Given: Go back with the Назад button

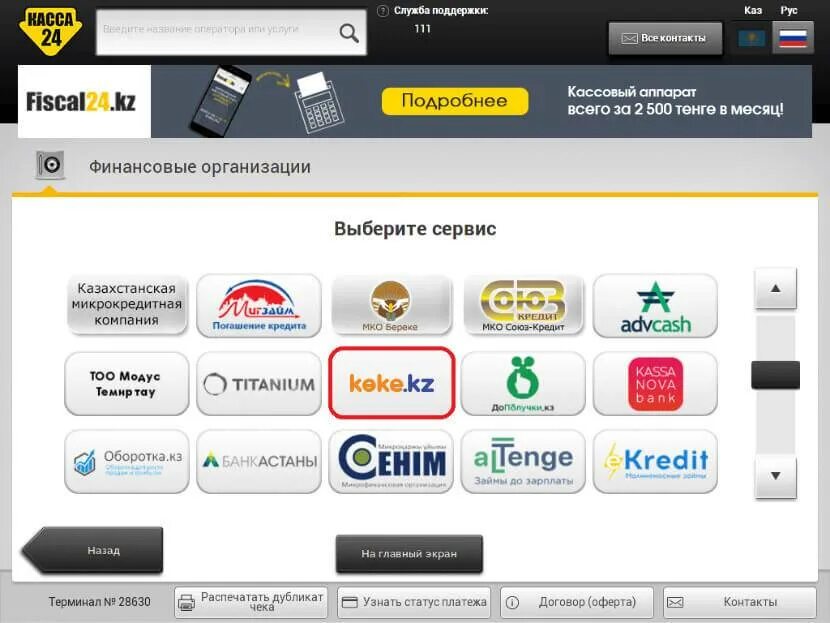Looking at the screenshot, I should pos(93,550).
